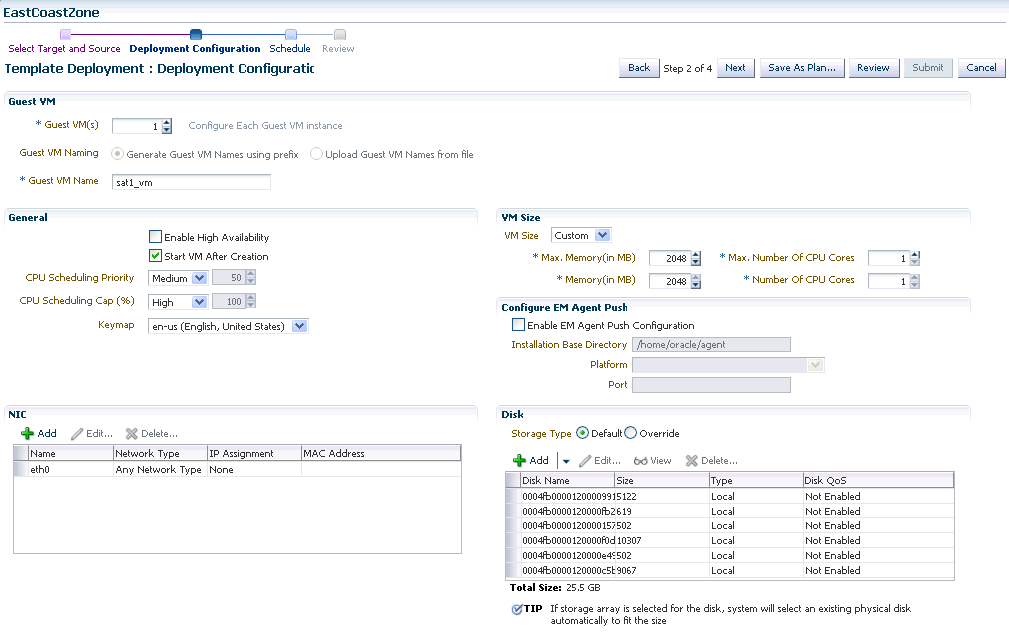The image size is (1009, 643).
Task: Select Generate Guest VM Names using prefix
Action: [x=117, y=154]
